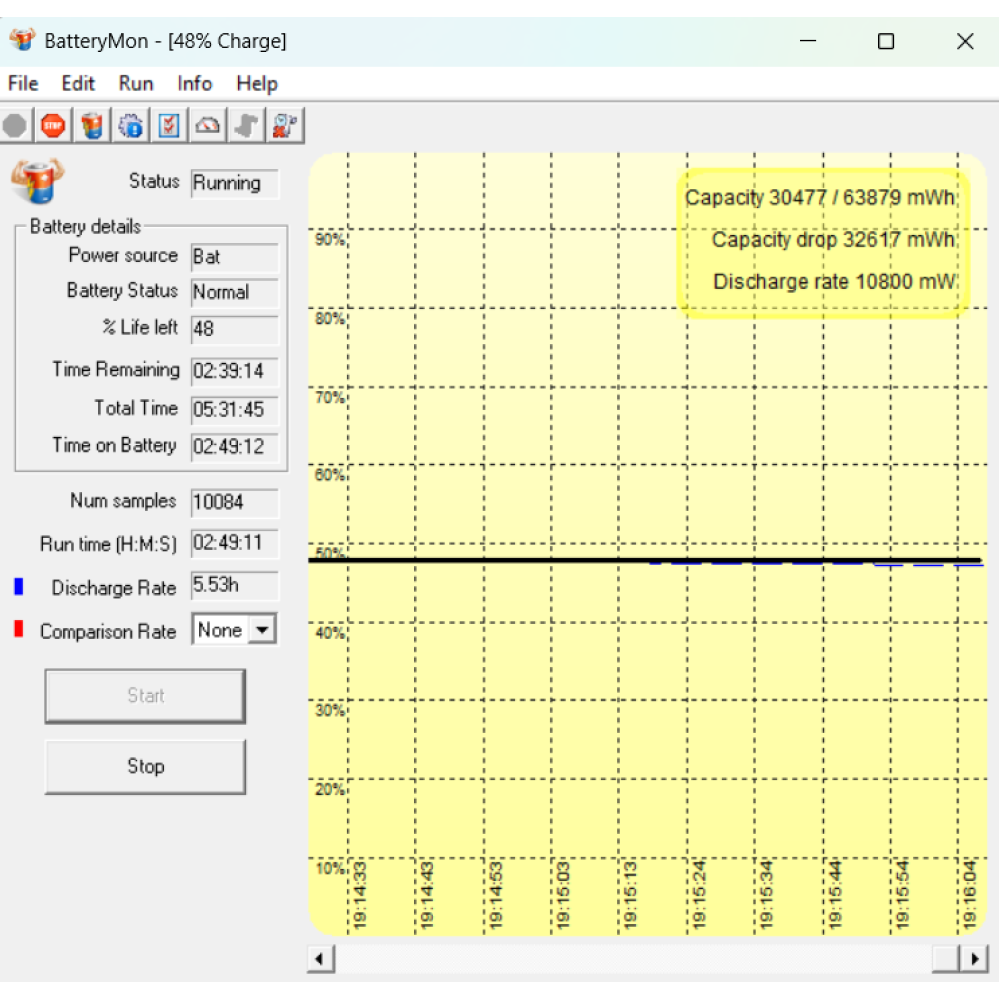Expand the Comparison Rate dropdown
Viewport: 1000px width, 1000px height.
click(x=262, y=630)
